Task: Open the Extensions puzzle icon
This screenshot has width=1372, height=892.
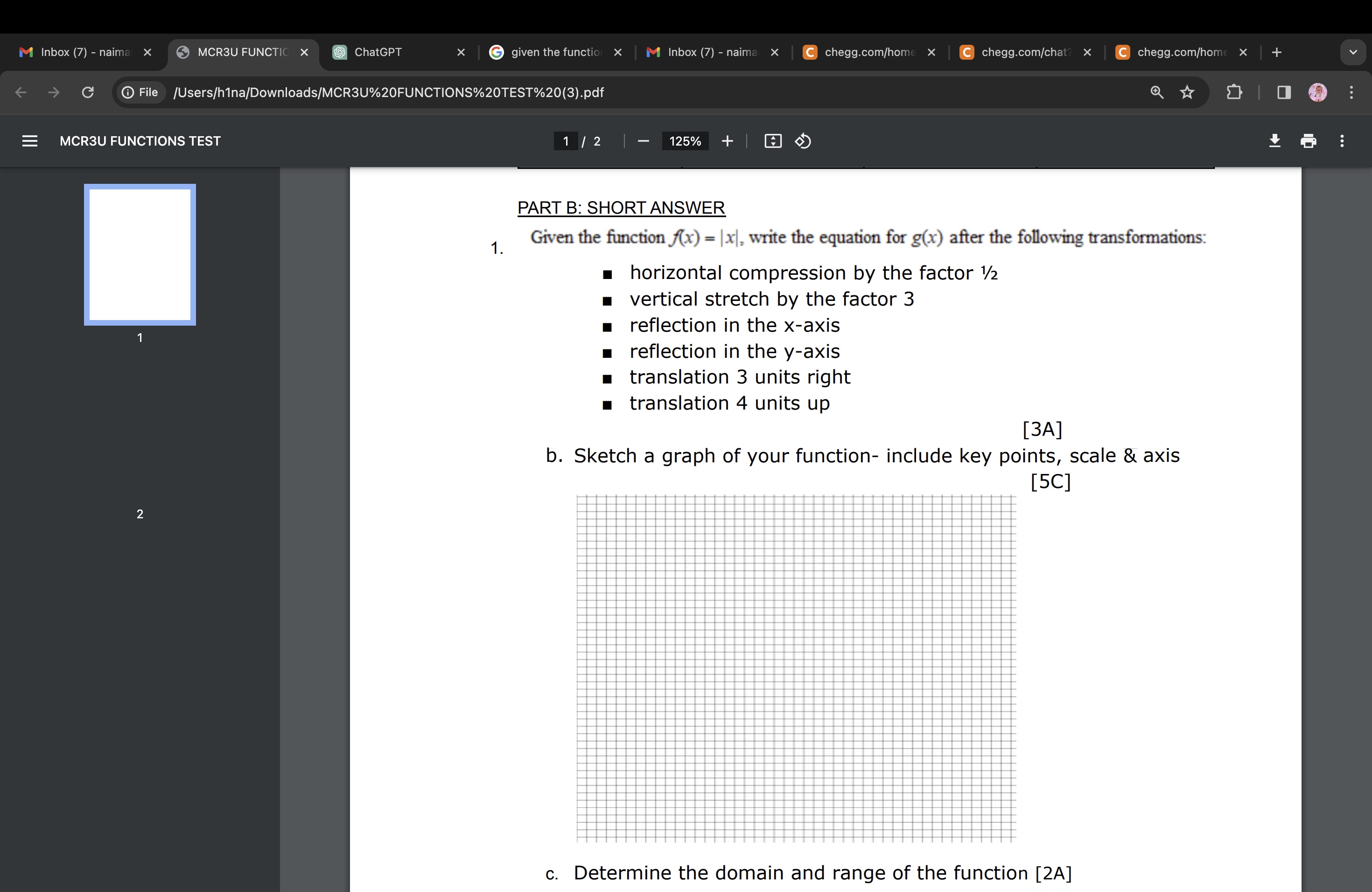Action: [x=1235, y=92]
